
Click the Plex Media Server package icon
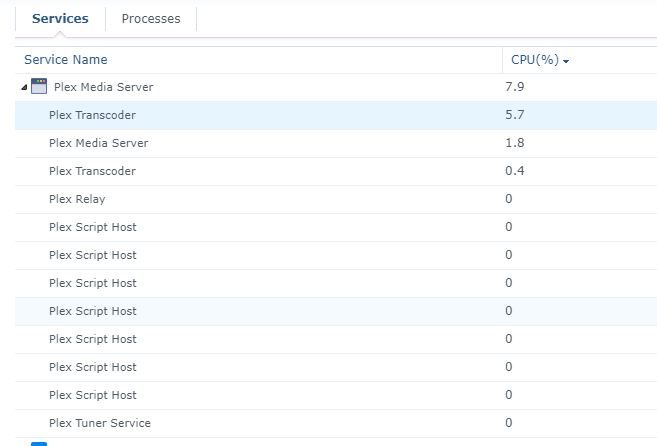[39, 86]
